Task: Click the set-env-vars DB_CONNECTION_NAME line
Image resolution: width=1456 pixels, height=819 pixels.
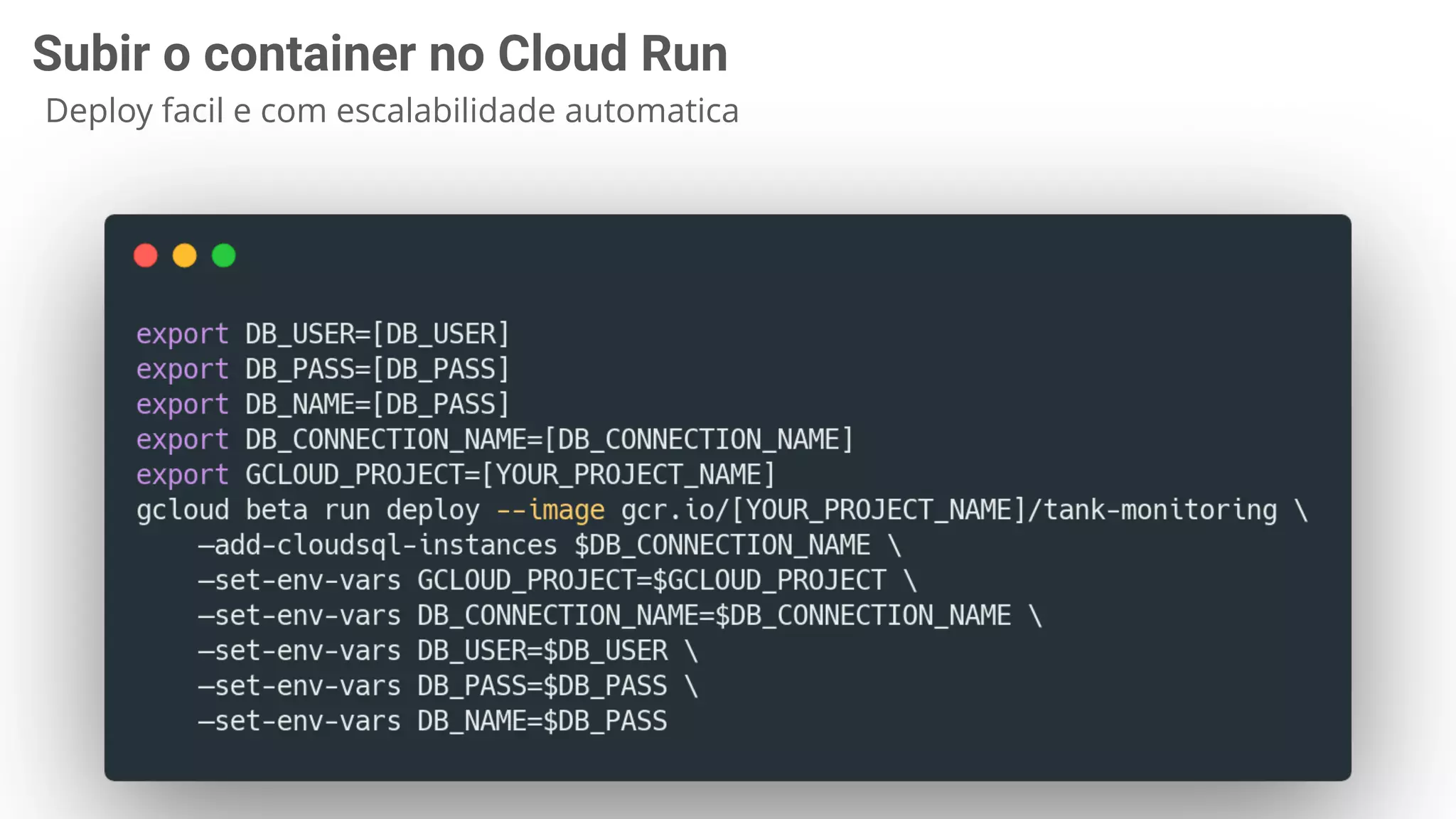Action: [620, 616]
